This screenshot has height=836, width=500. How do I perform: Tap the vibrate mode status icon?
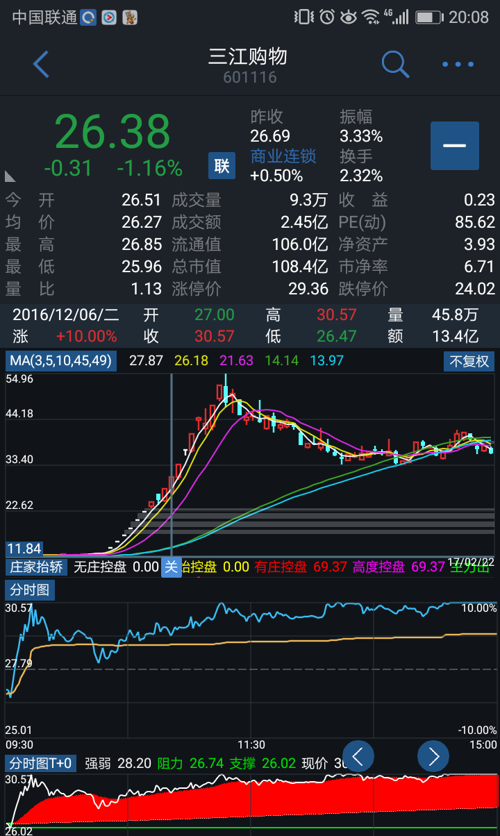click(x=304, y=17)
